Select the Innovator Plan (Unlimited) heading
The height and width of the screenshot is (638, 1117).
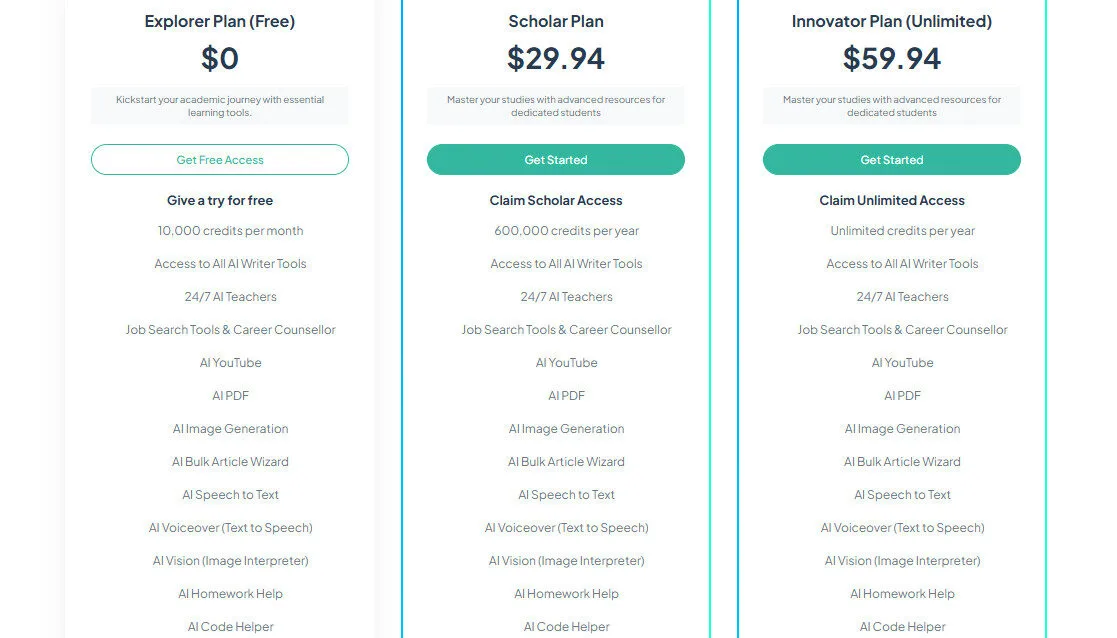pos(891,21)
